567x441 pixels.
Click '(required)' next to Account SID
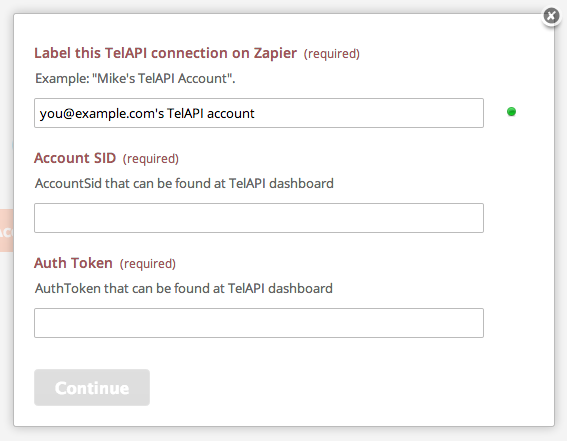point(151,159)
